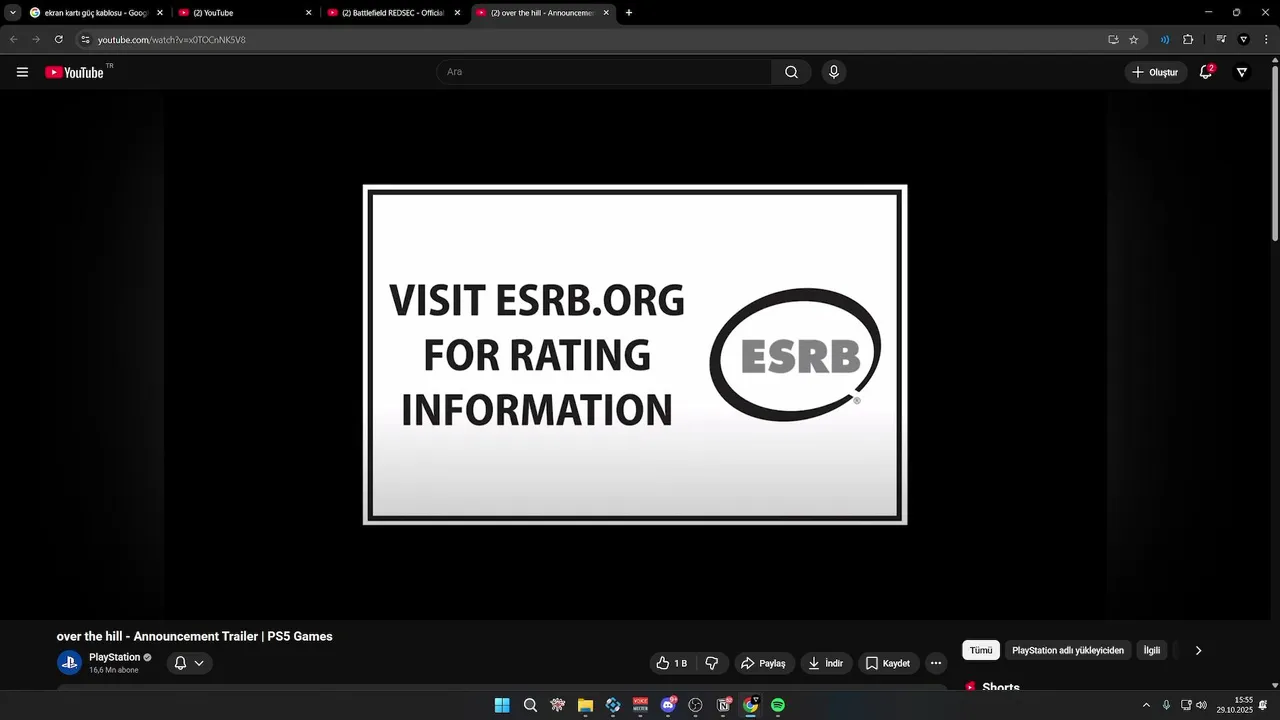Toggle channel notification bell preference

(189, 663)
